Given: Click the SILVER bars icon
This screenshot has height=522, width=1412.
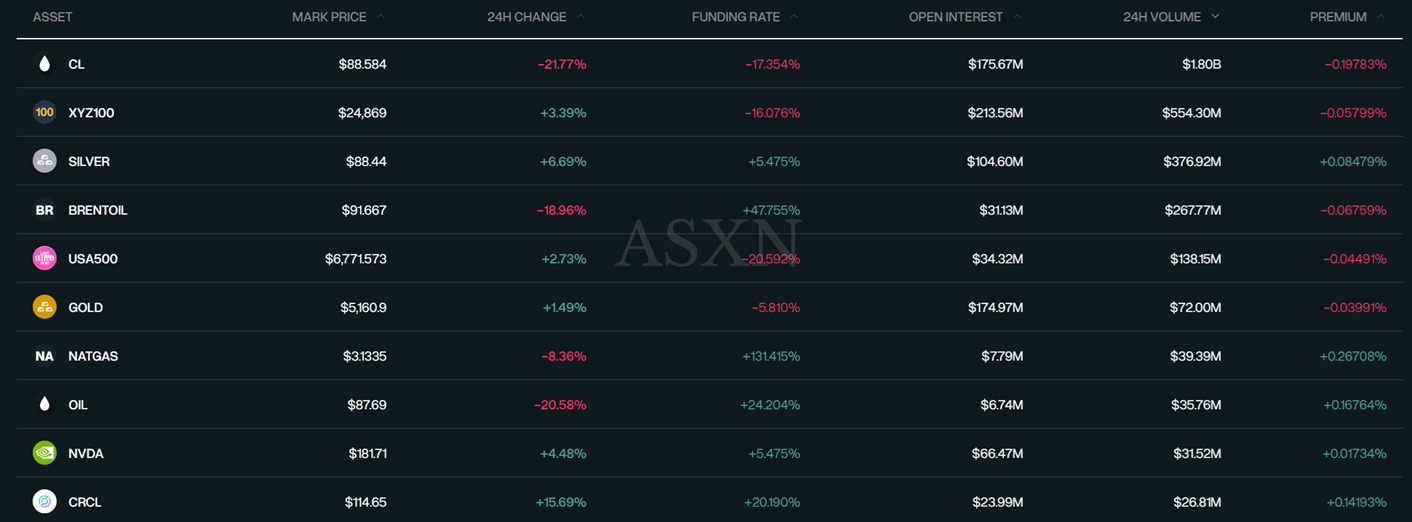Looking at the screenshot, I should [44, 161].
